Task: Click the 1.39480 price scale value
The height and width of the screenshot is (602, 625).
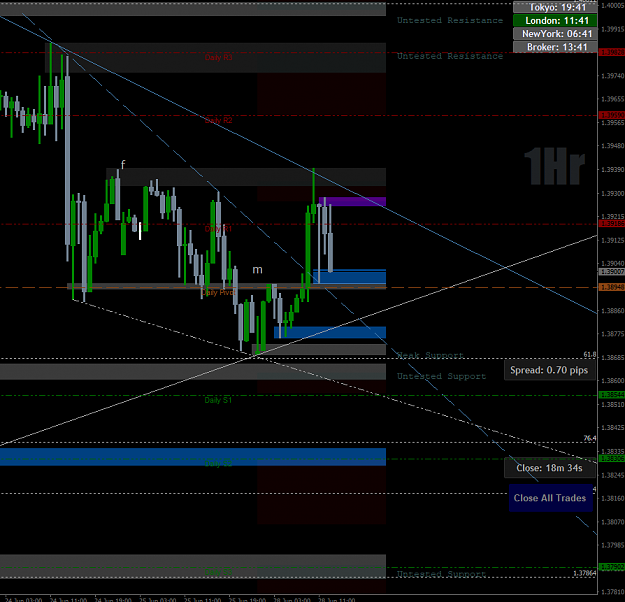Action: [613, 146]
